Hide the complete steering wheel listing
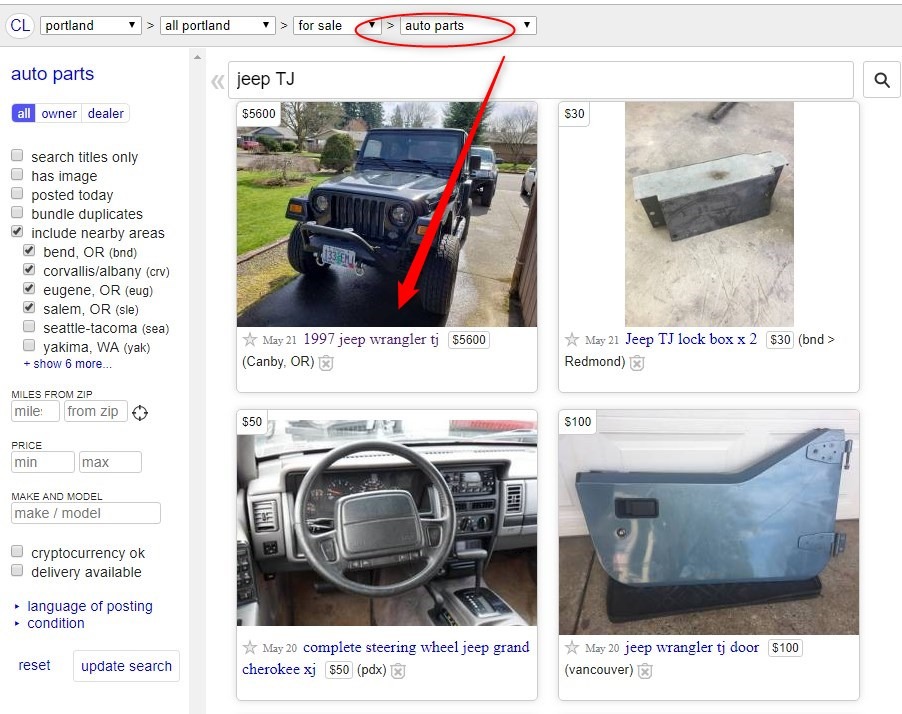This screenshot has width=902, height=714. pos(398,670)
